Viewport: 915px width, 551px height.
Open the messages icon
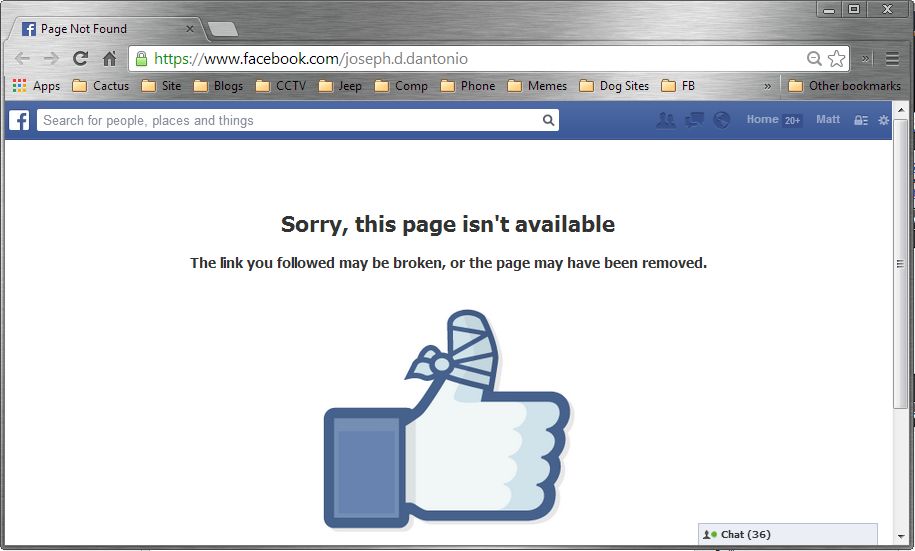point(694,120)
